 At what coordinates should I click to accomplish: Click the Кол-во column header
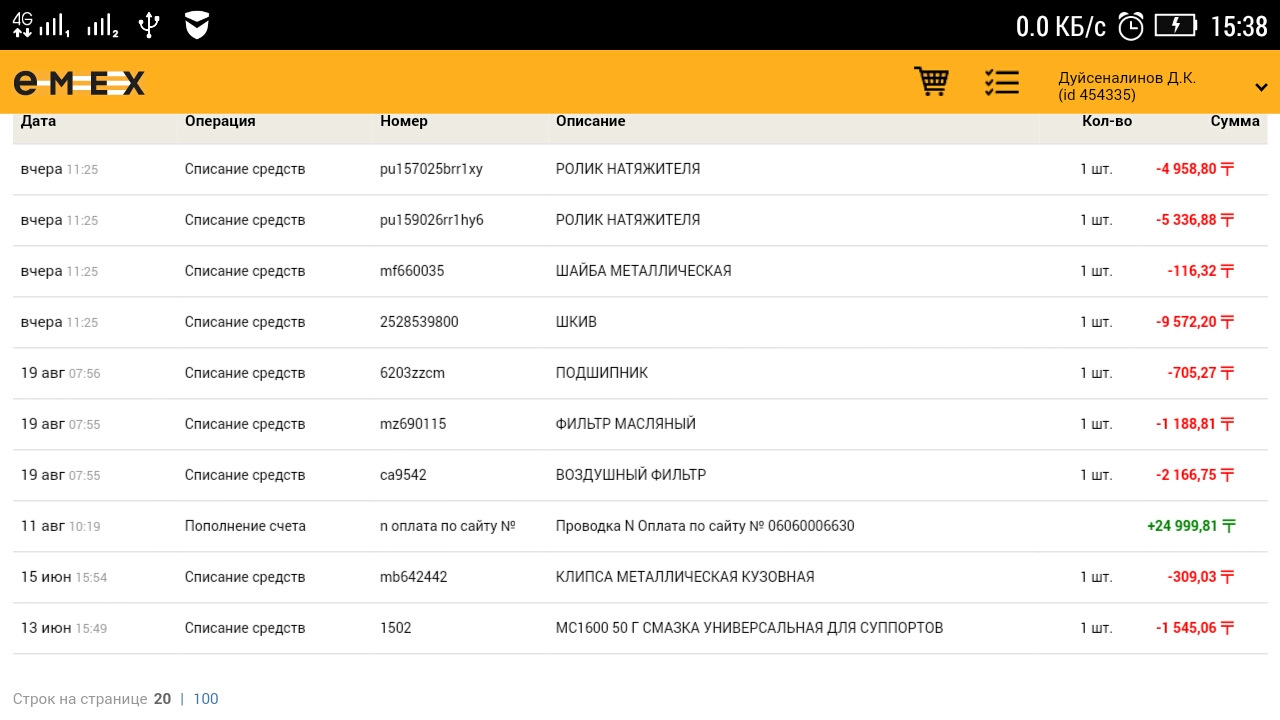coord(1107,121)
